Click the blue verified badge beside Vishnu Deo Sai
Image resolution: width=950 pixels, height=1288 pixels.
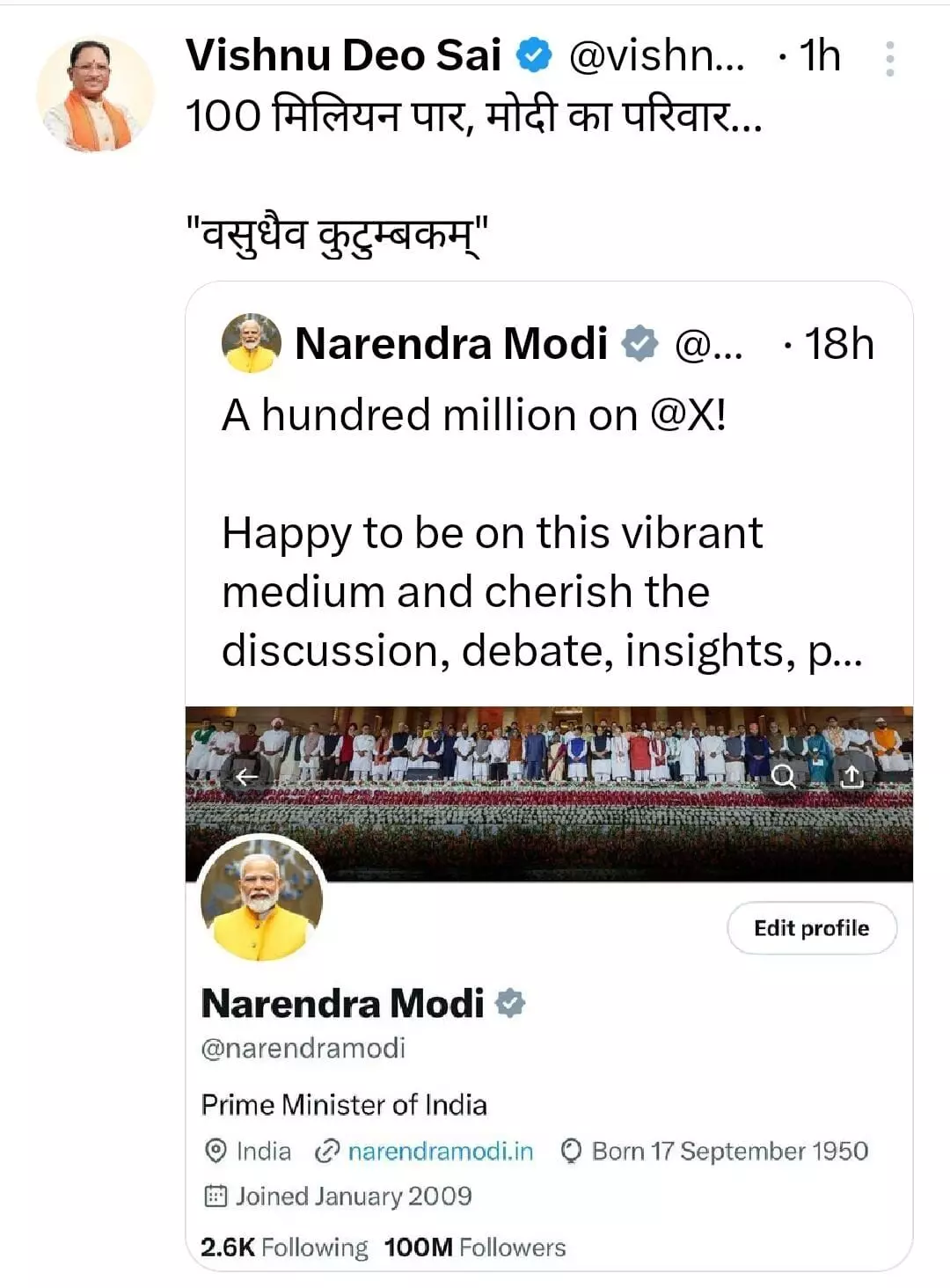point(533,56)
